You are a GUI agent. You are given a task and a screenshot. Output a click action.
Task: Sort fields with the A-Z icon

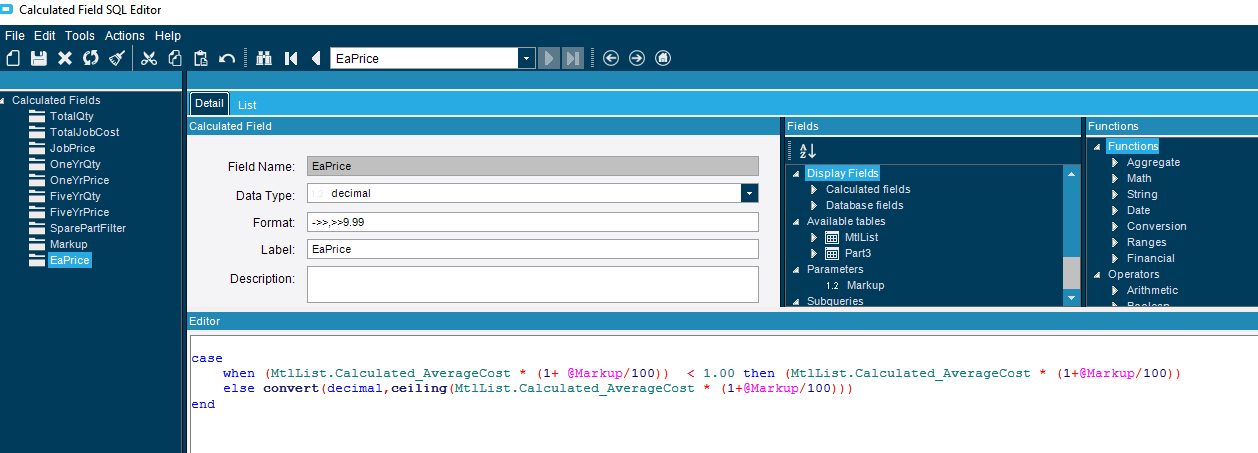click(x=807, y=150)
